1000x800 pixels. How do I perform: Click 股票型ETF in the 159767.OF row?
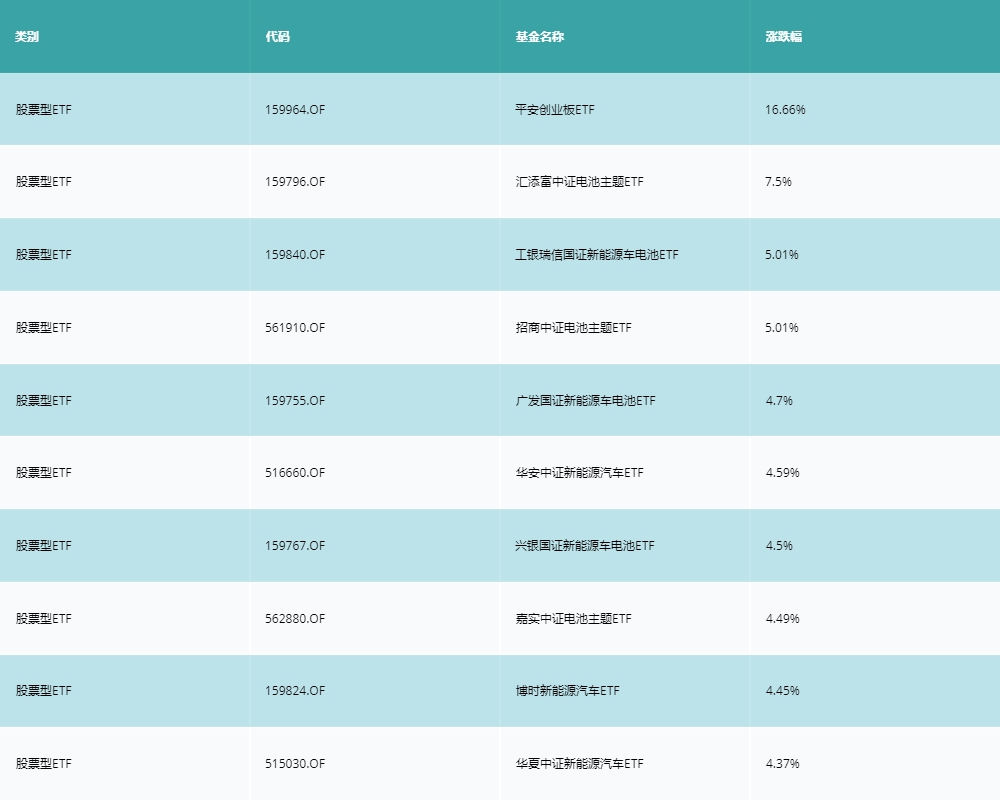coord(43,545)
